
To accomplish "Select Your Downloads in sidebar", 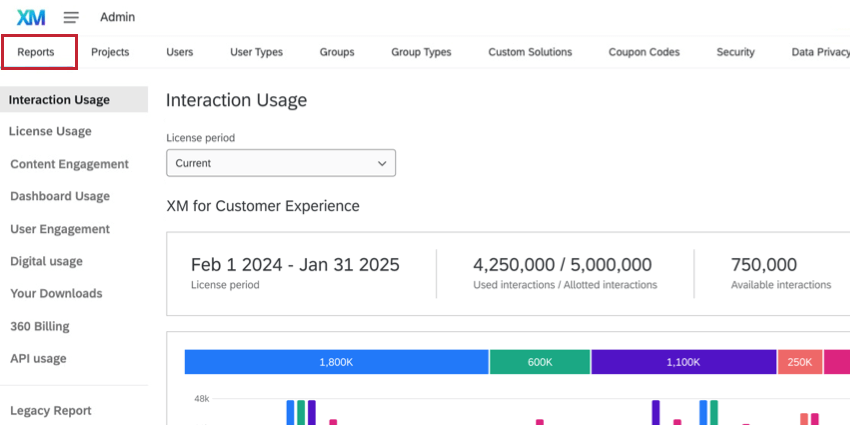I will (56, 294).
